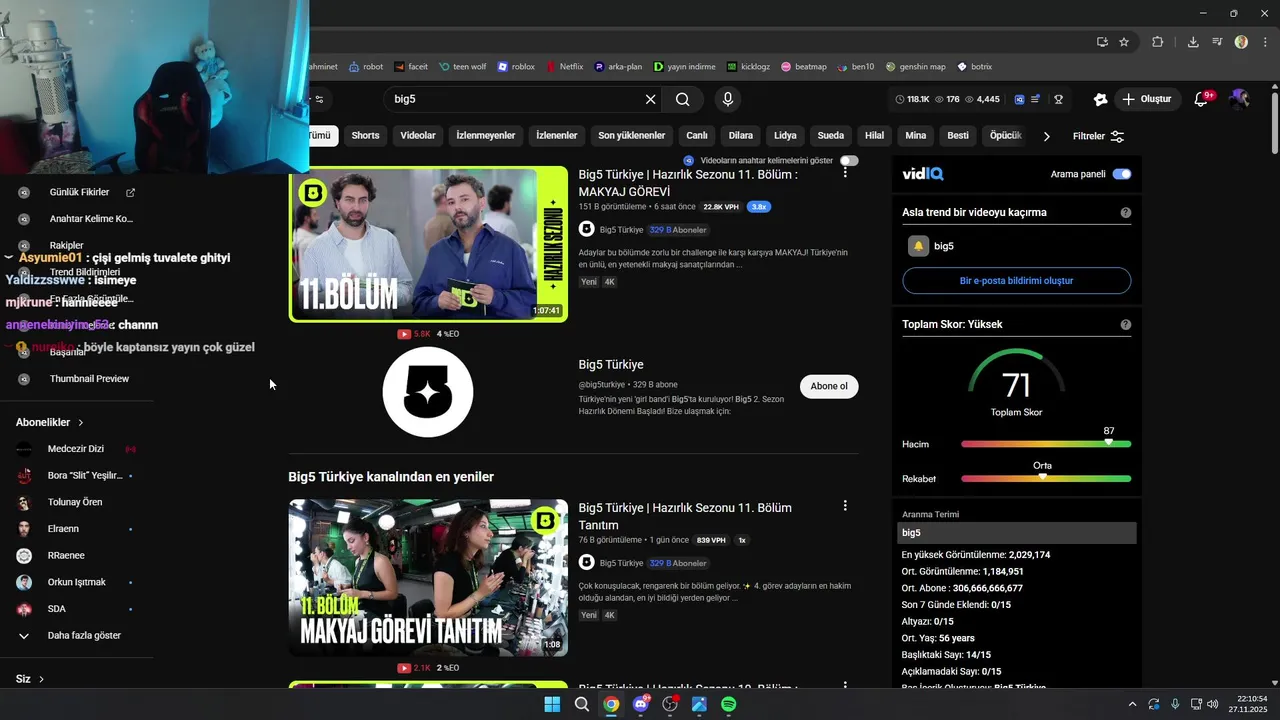Open the vidIQ trophy icon in header
This screenshot has width=1280, height=720.
(1058, 99)
